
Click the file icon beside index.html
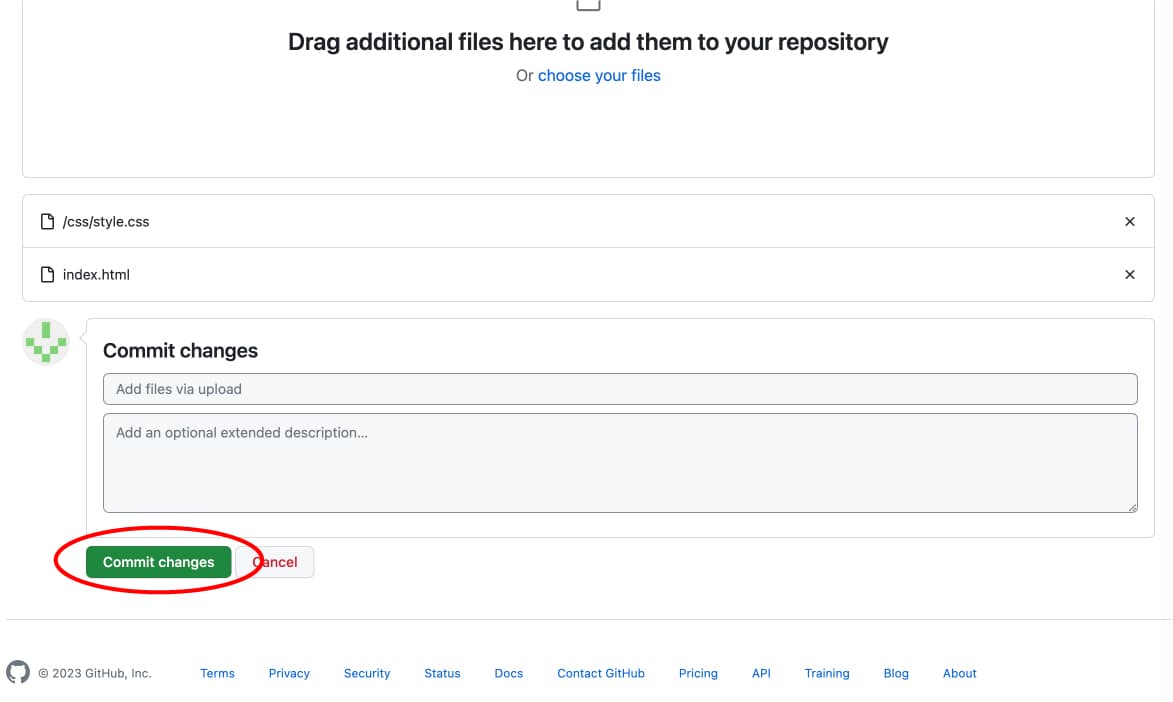(x=48, y=274)
